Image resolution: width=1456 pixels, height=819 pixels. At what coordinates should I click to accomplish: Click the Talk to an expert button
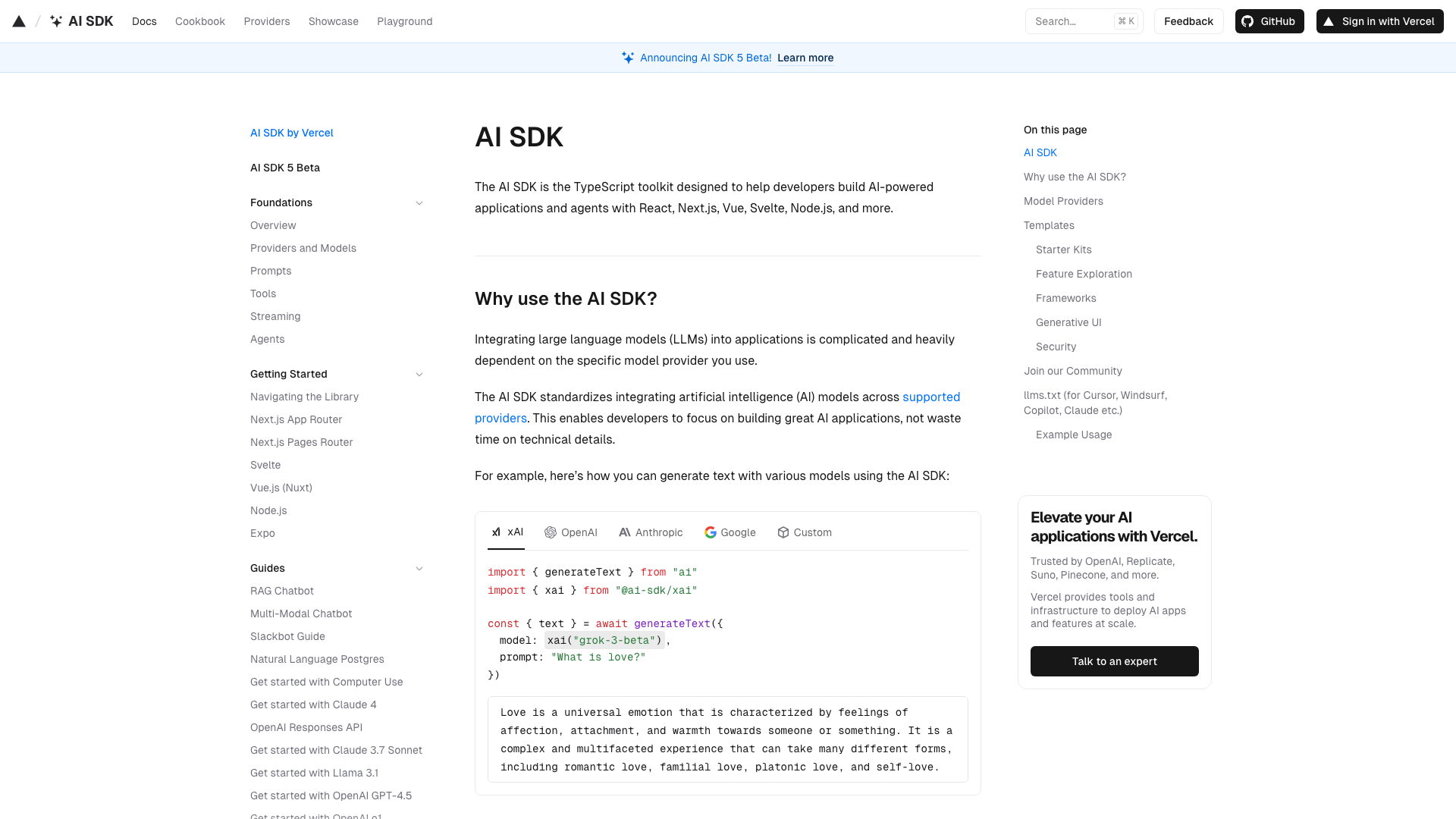(1114, 661)
